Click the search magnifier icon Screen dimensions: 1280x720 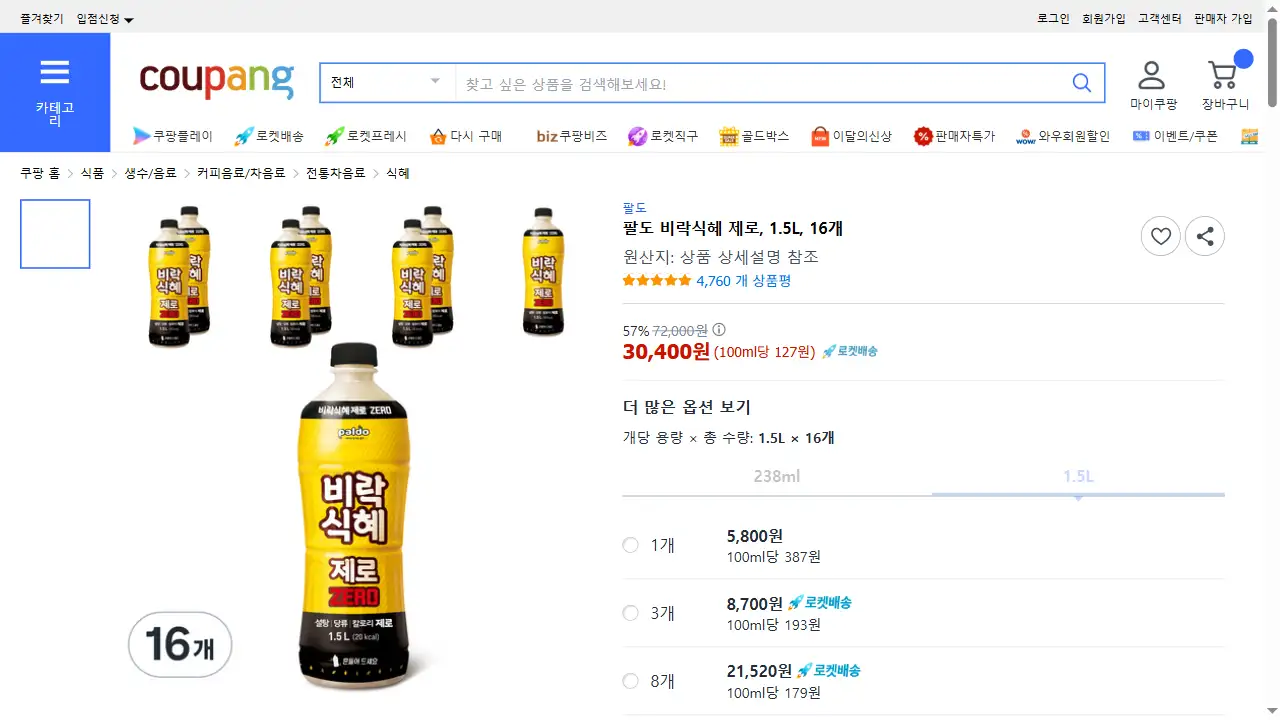1081,83
